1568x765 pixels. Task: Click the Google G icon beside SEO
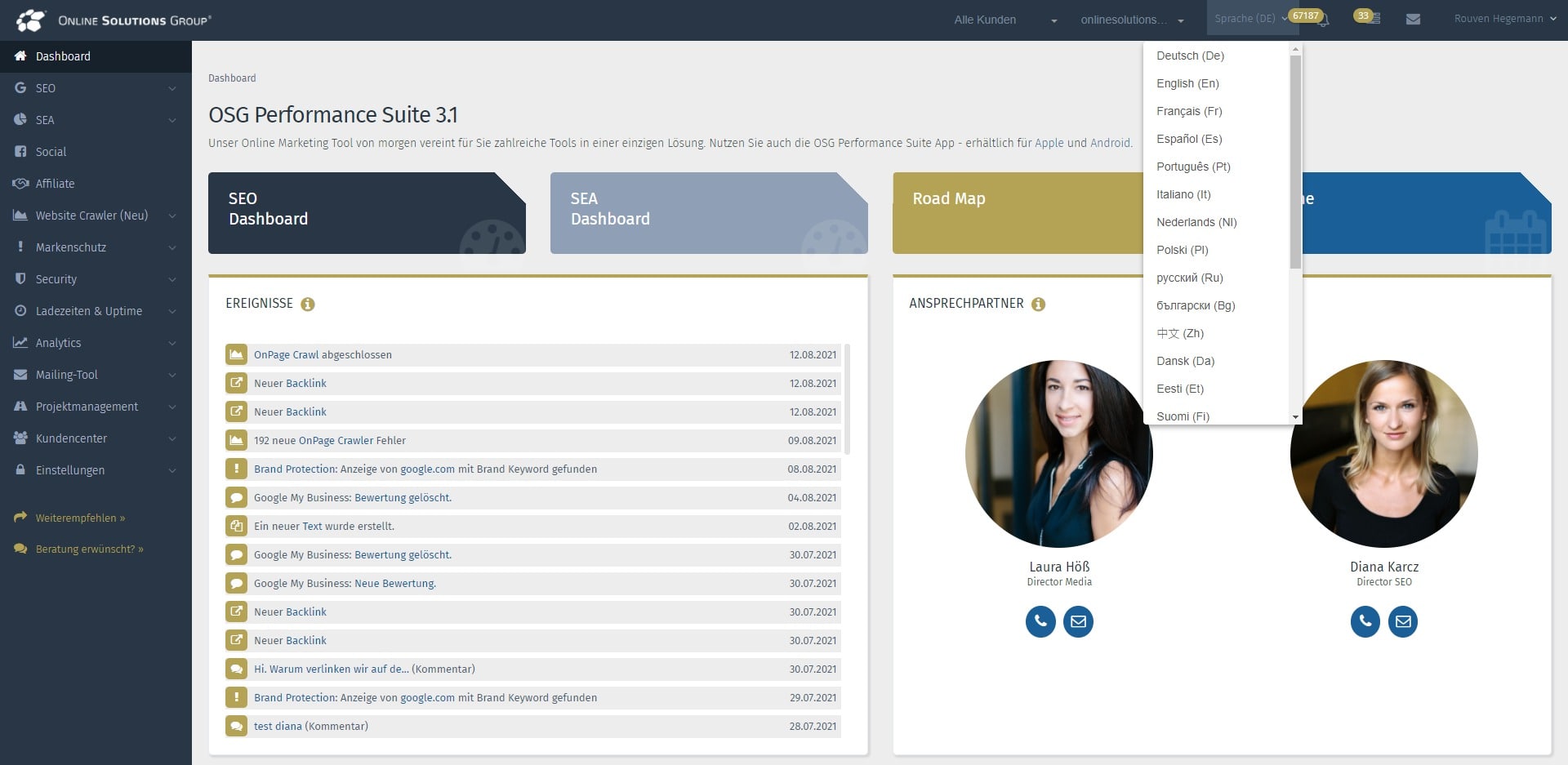(x=20, y=87)
